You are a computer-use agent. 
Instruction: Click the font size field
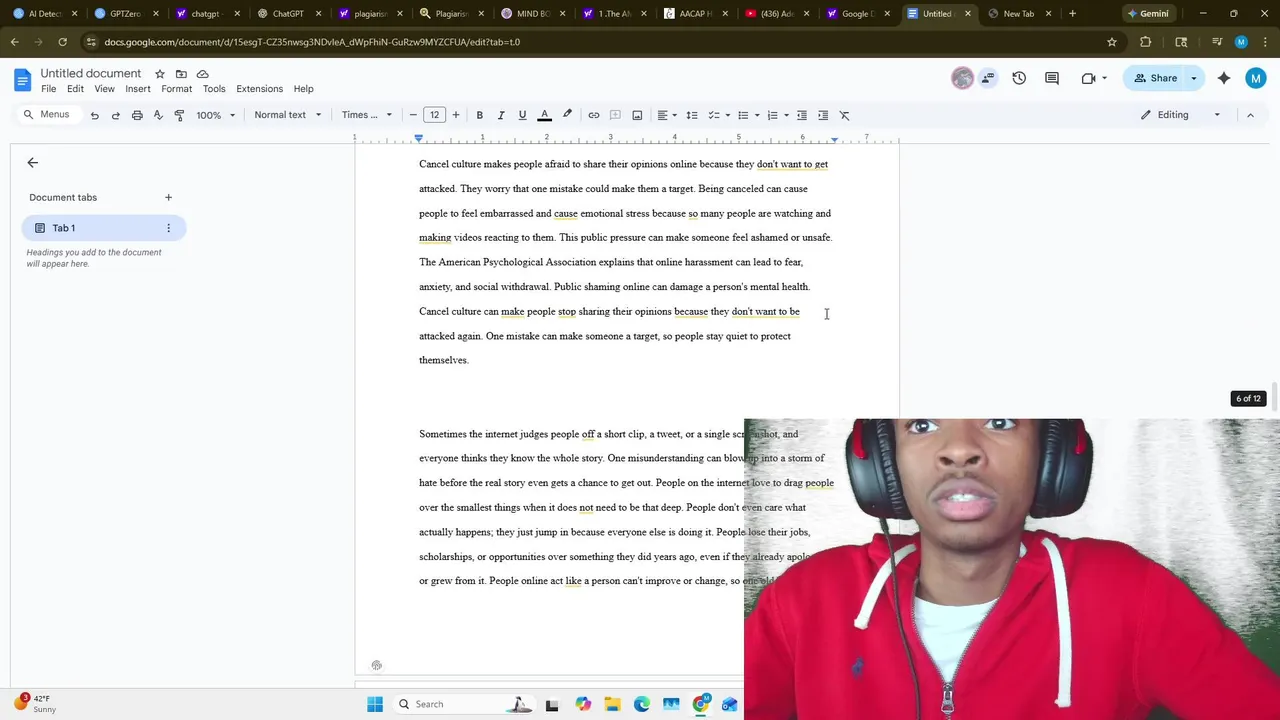(435, 115)
